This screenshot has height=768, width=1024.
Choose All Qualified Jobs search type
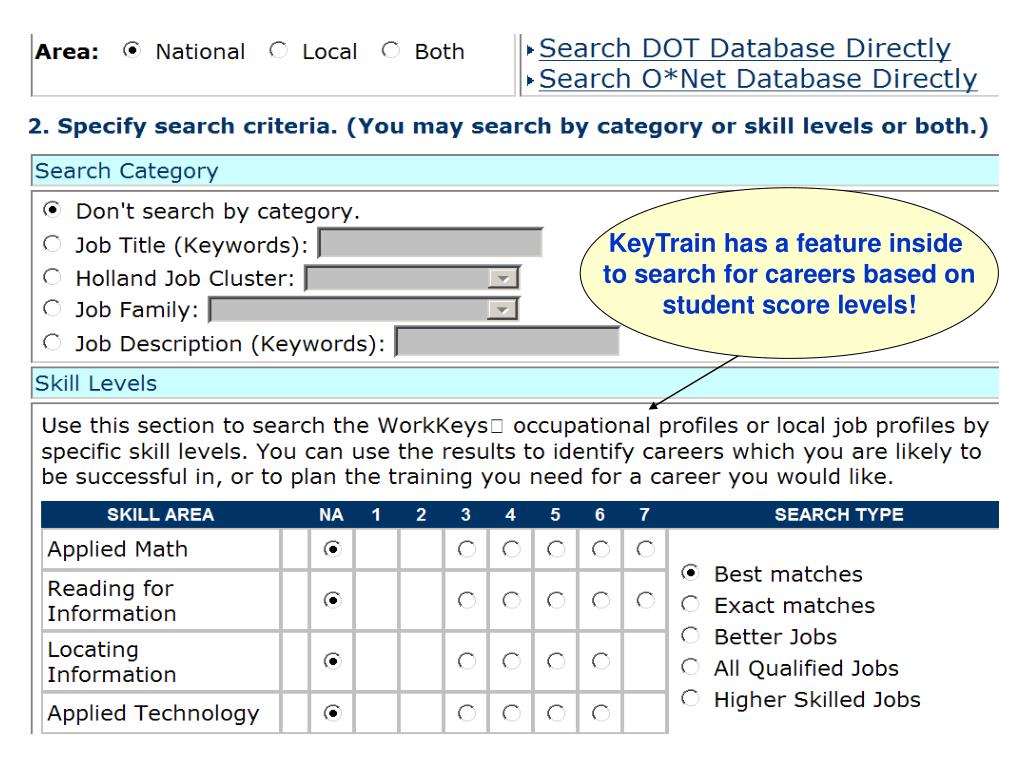[x=690, y=667]
